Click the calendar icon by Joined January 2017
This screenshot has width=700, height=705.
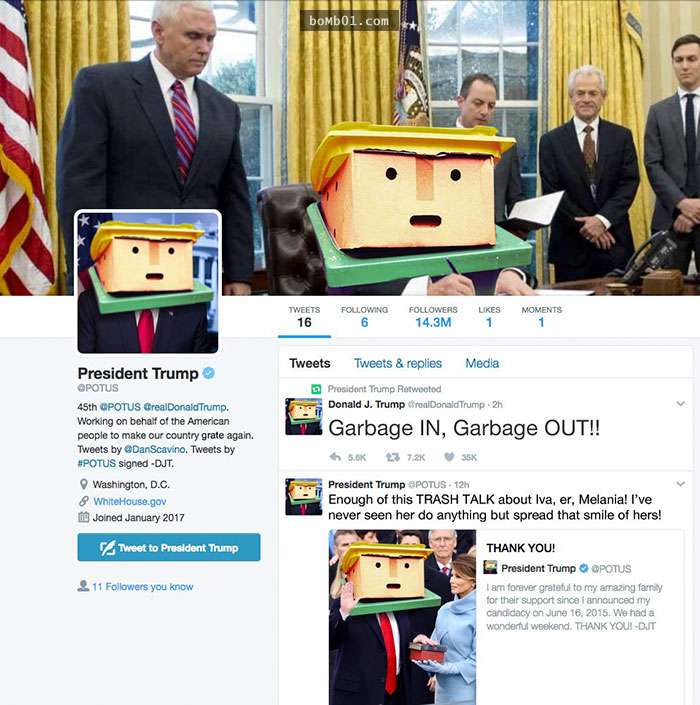pyautogui.click(x=84, y=517)
